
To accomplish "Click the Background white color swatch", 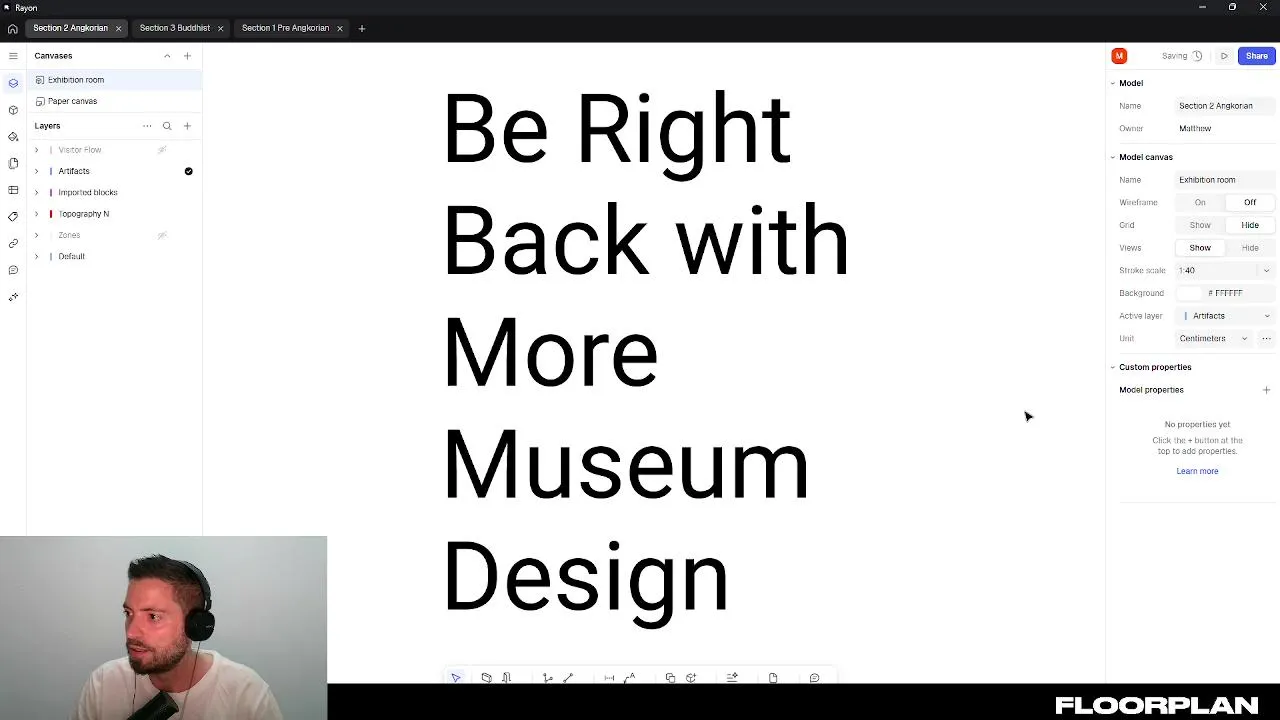I will pos(1188,293).
